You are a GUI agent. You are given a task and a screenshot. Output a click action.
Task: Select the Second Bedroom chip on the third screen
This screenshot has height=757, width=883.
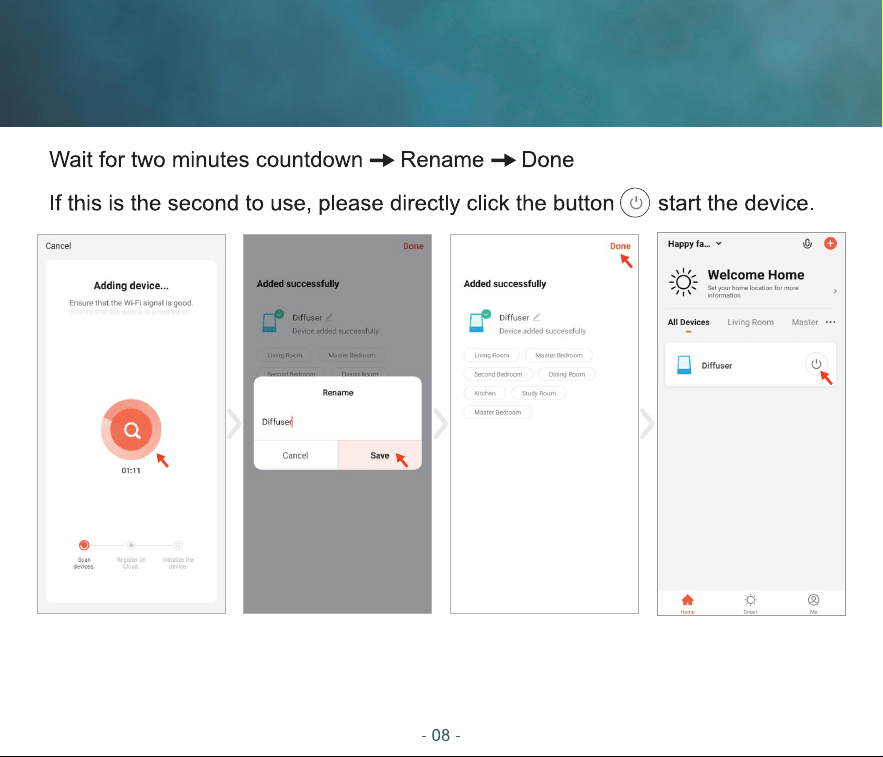pyautogui.click(x=498, y=375)
